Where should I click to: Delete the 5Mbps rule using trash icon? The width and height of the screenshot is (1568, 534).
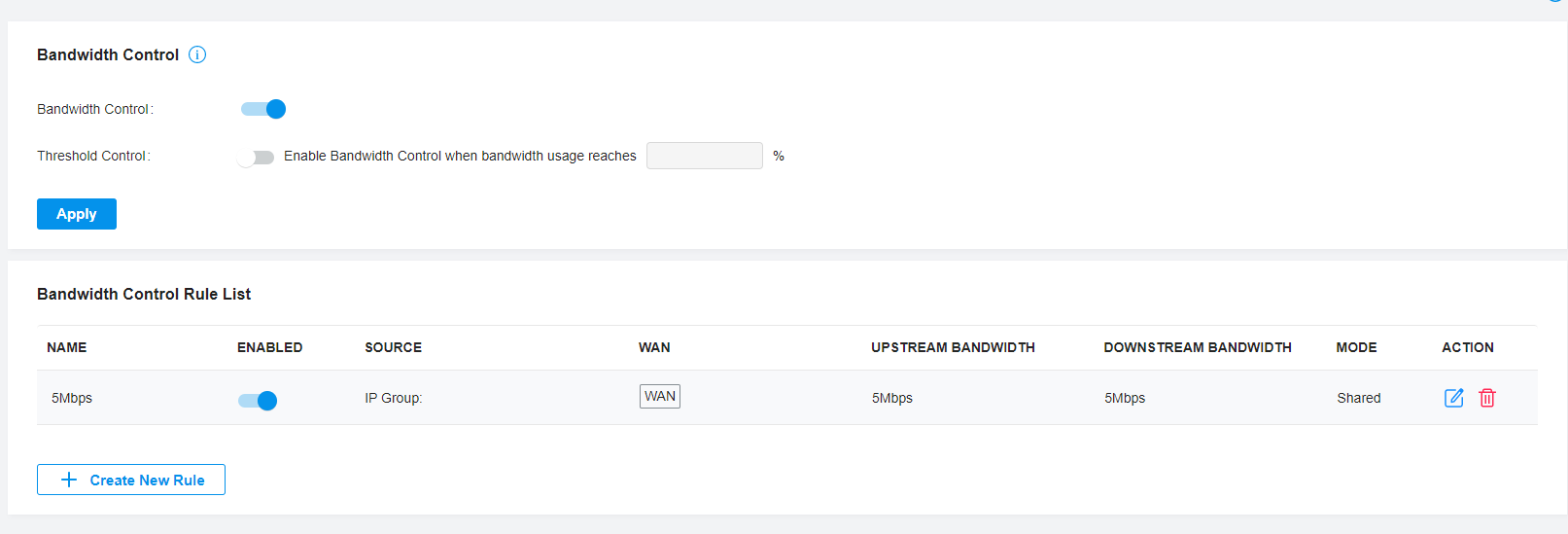[x=1487, y=398]
